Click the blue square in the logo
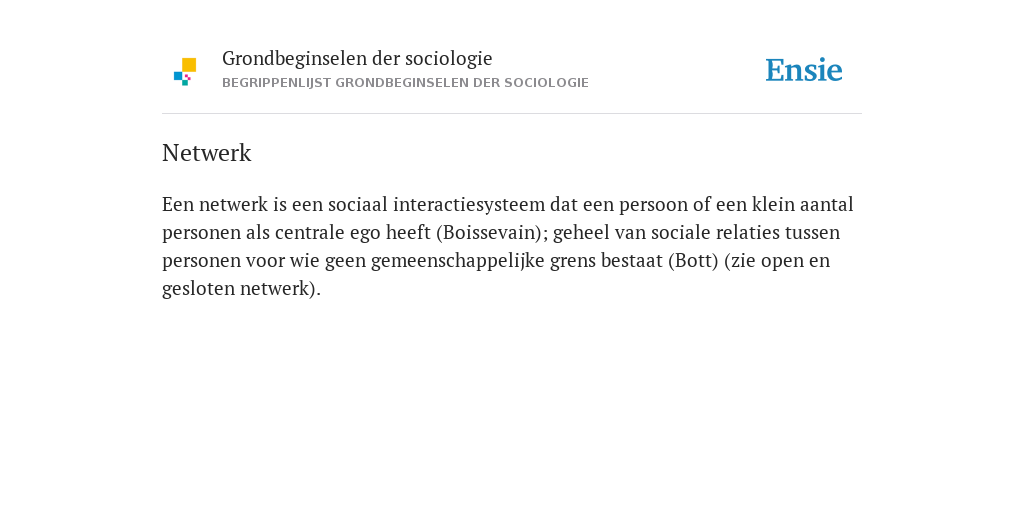1024x512 pixels. 178,76
